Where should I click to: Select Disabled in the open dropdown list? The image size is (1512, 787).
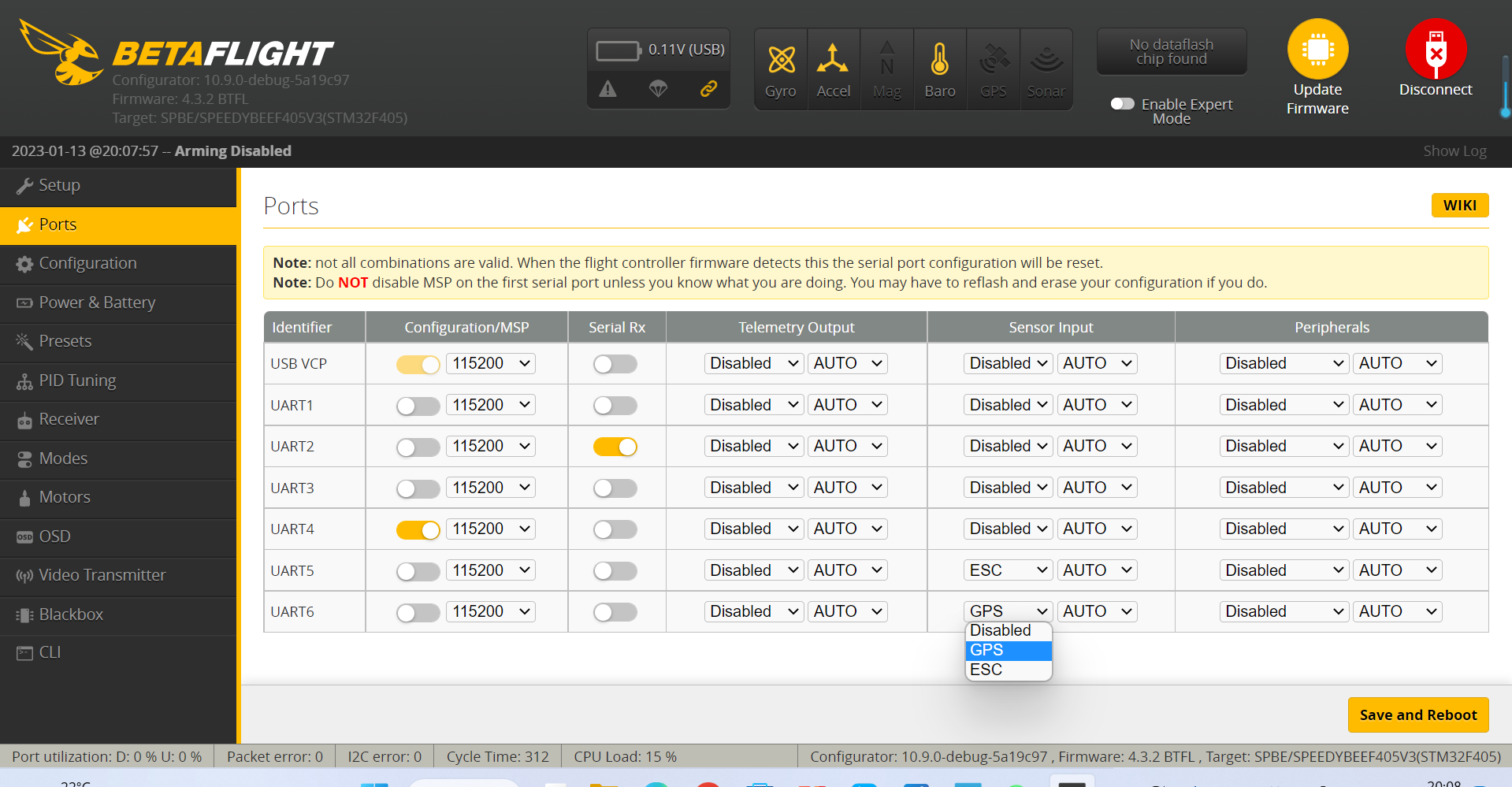[x=1009, y=631]
